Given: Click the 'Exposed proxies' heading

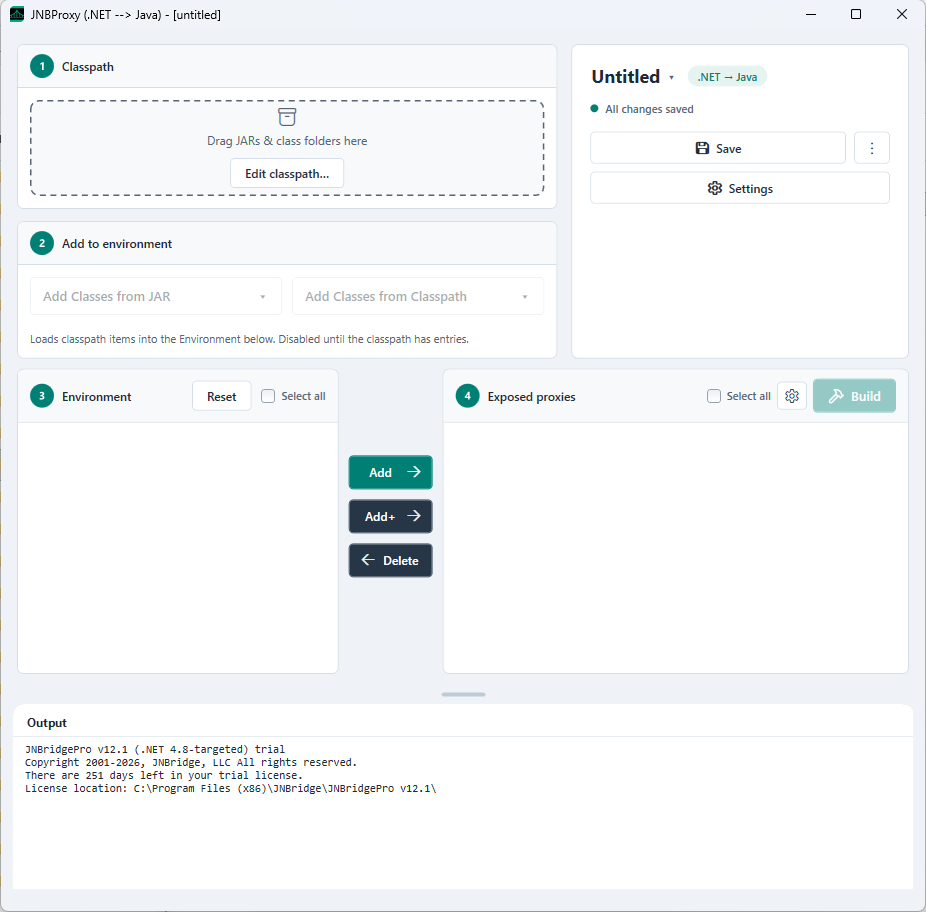Looking at the screenshot, I should [x=532, y=396].
